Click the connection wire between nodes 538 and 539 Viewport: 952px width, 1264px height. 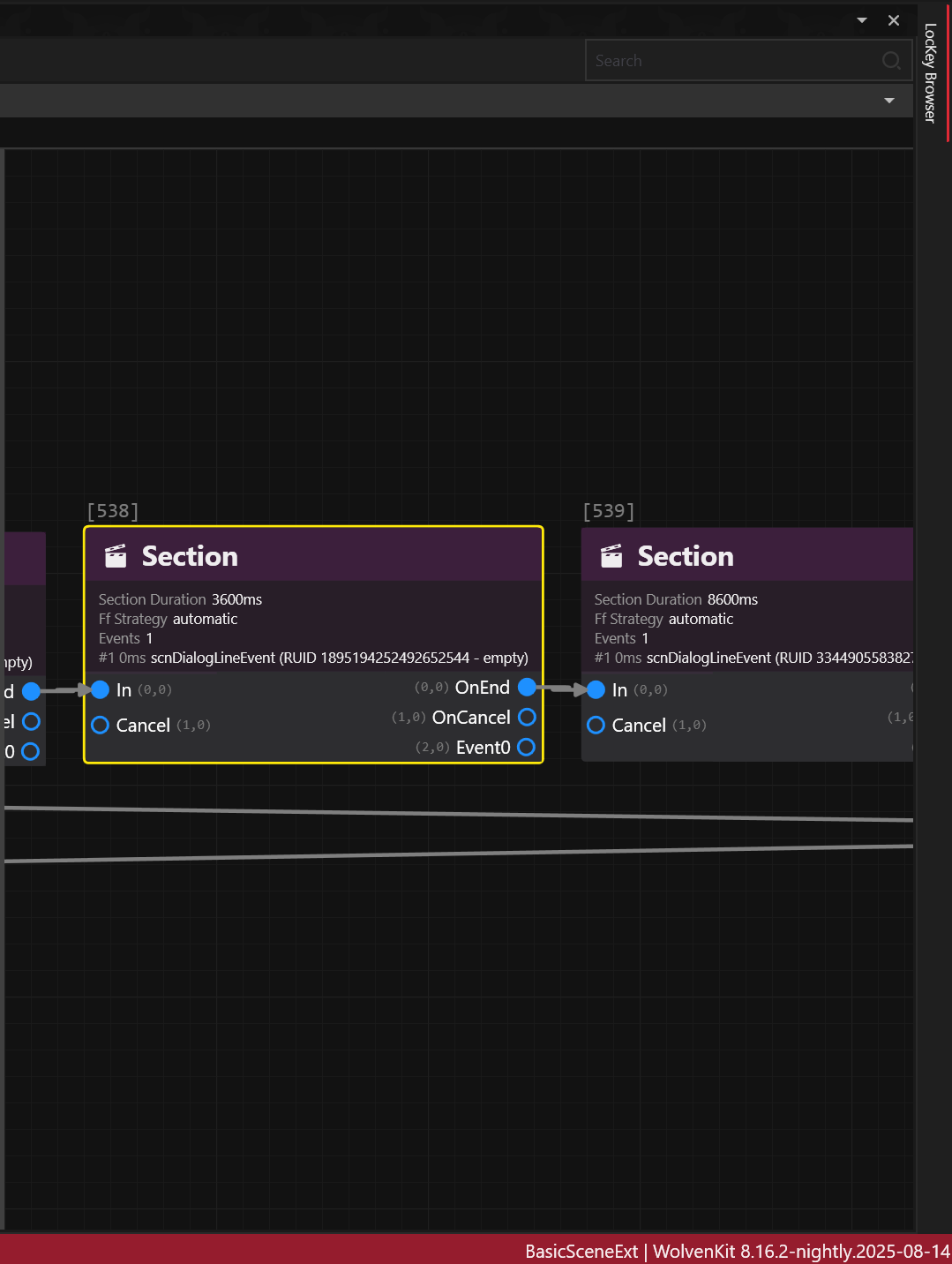pos(561,688)
